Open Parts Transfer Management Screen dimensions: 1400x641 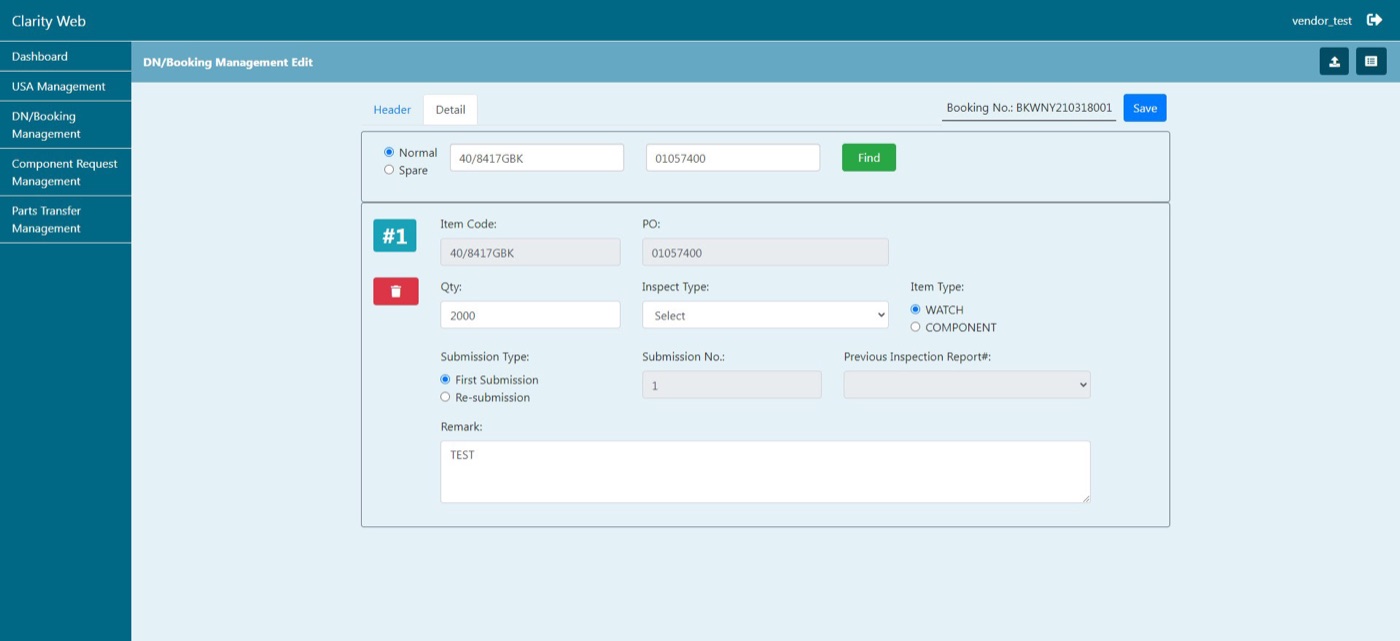point(66,219)
